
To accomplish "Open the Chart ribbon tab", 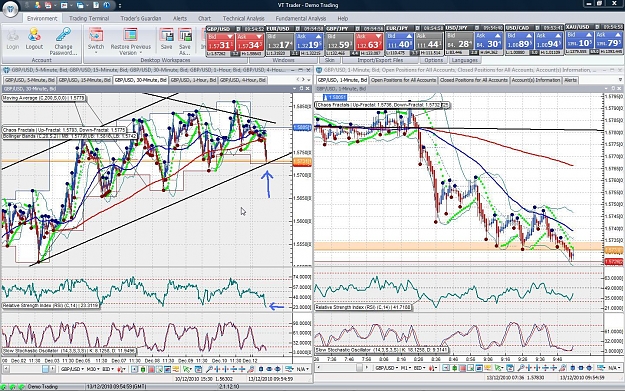I will coord(204,18).
